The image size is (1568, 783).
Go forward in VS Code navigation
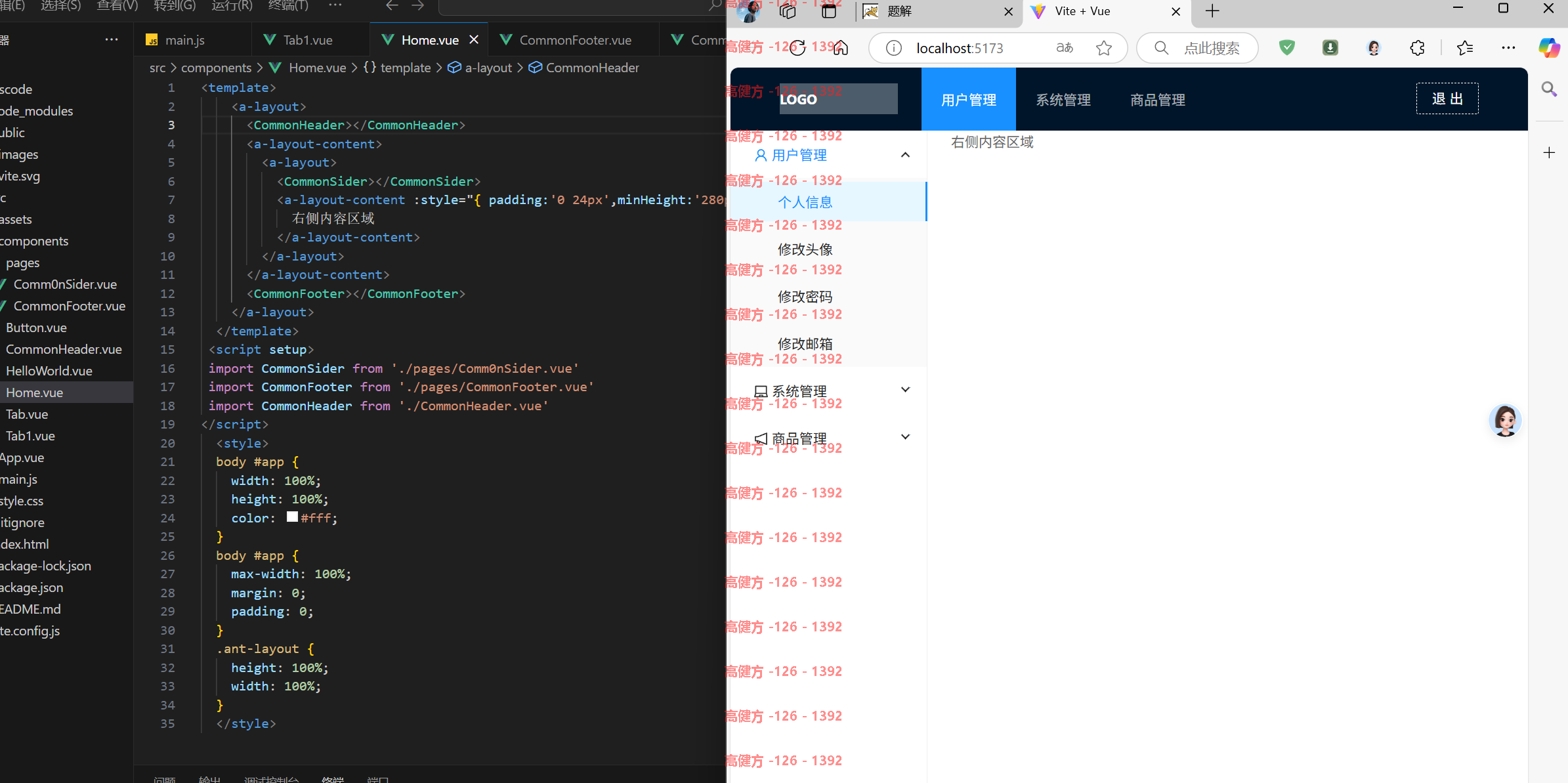[x=418, y=6]
